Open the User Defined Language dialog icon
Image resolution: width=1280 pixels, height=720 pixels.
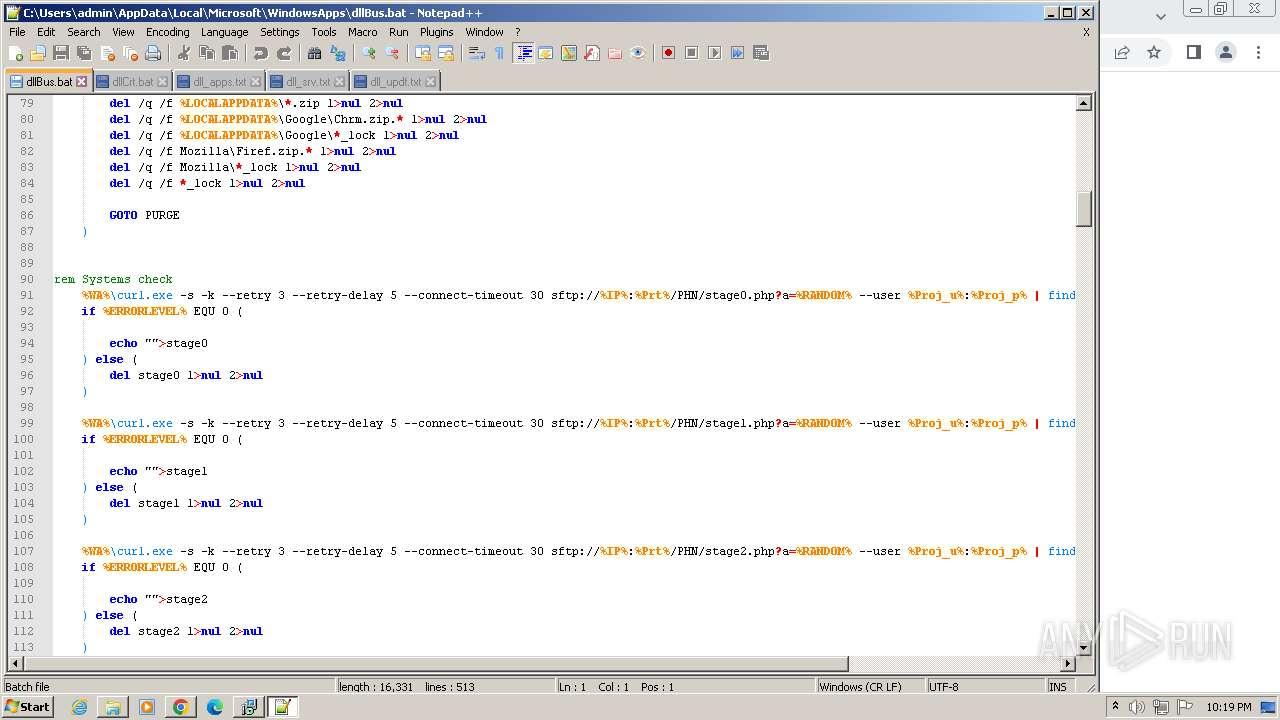click(x=546, y=53)
